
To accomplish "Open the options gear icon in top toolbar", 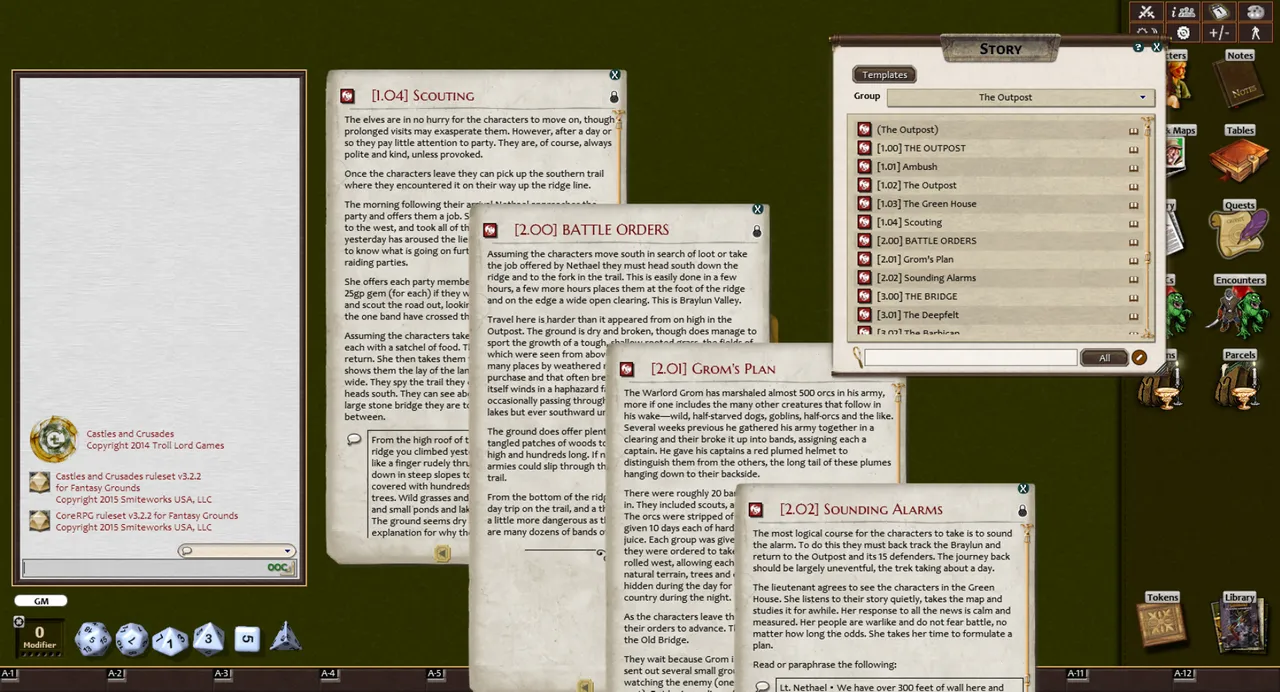I will coord(1183,33).
